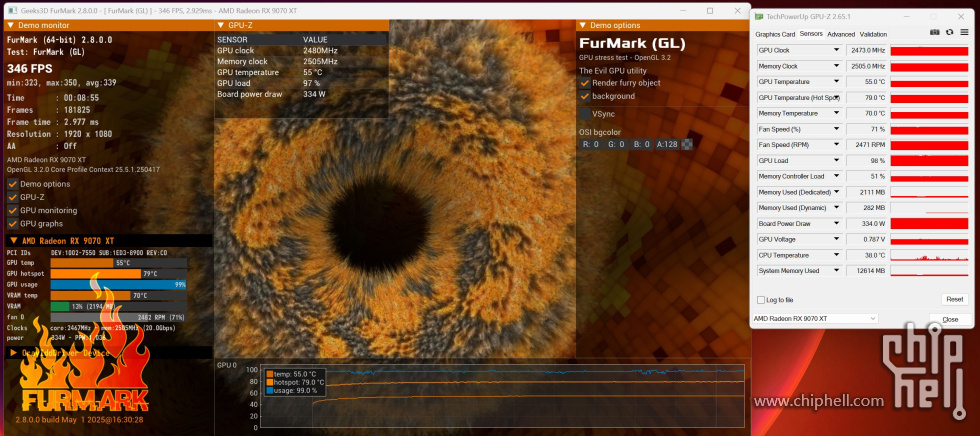Screen dimensions: 980x436
Task: Click the R: 0 color field
Action: [x=591, y=144]
